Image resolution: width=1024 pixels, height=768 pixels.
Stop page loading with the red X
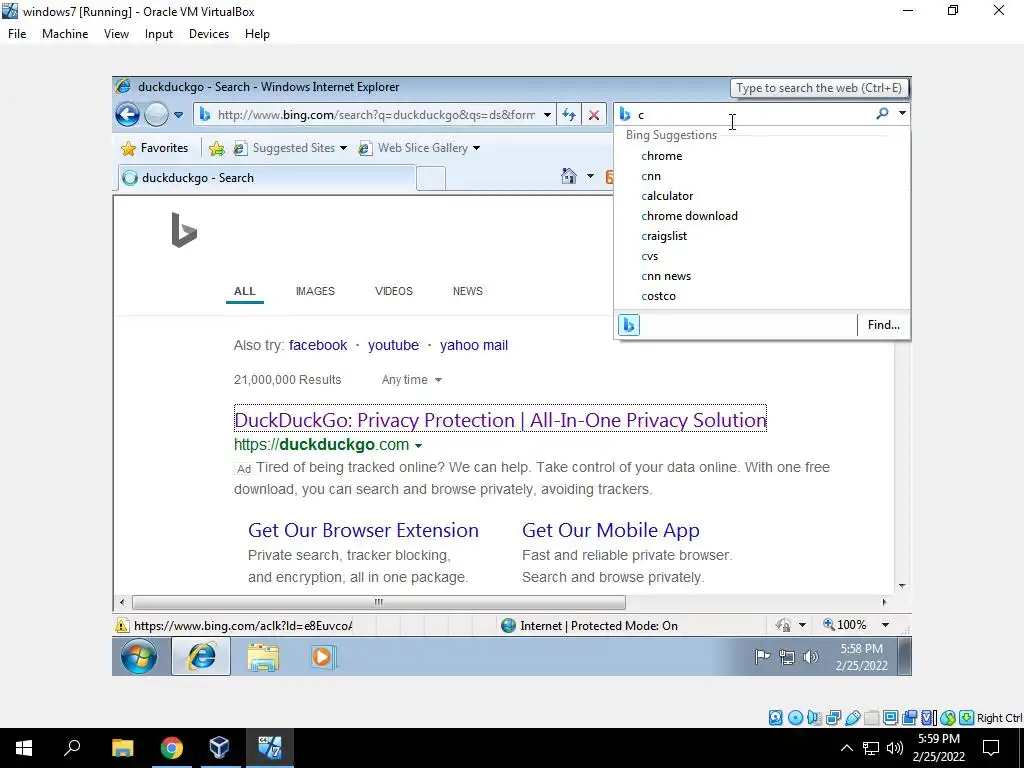pyautogui.click(x=594, y=115)
